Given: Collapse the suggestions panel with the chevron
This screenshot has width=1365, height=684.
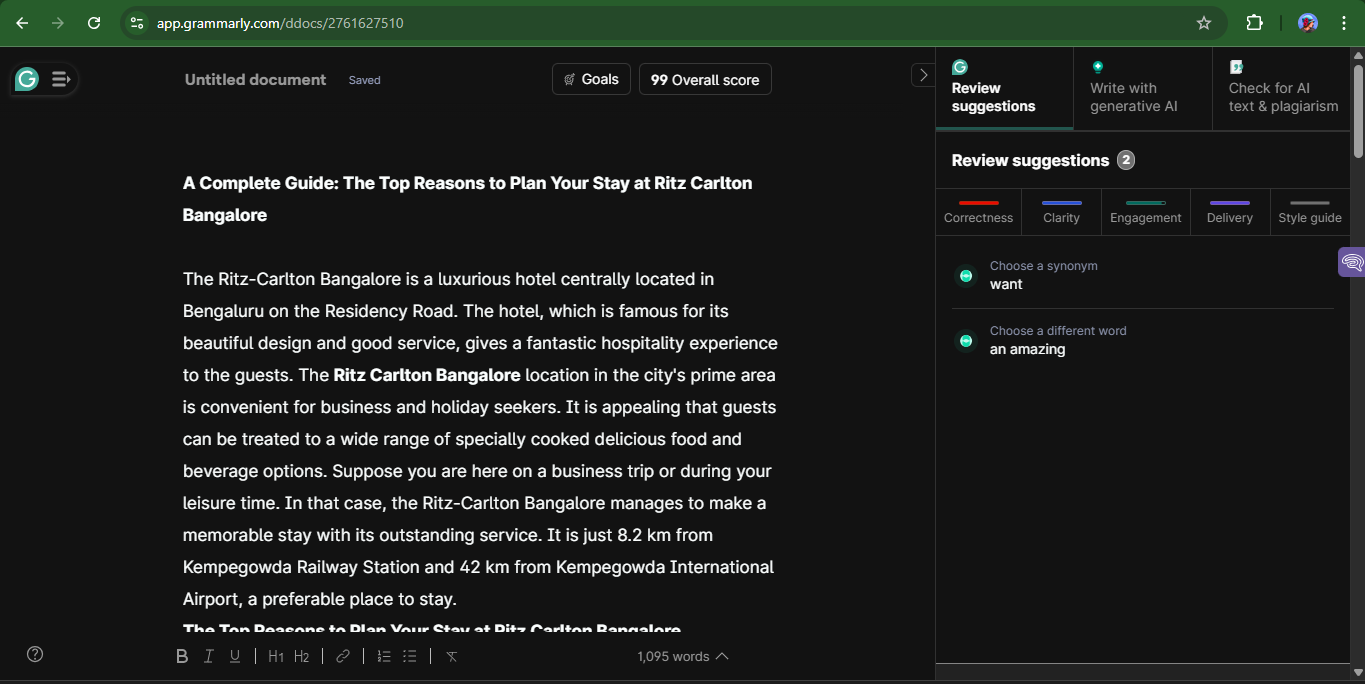Looking at the screenshot, I should pos(923,75).
